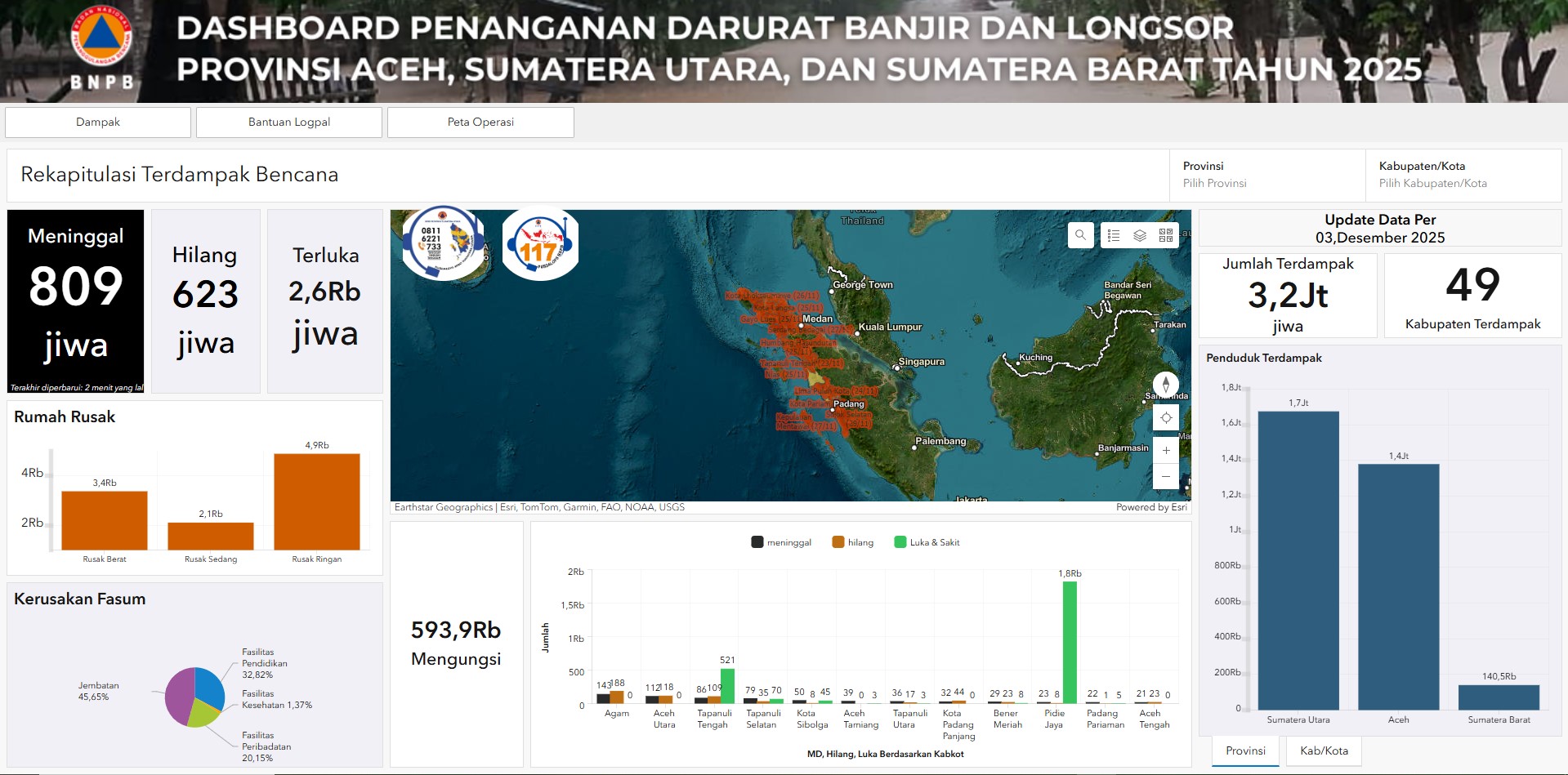Open the map layers panel
This screenshot has height=775, width=1568.
(1140, 235)
